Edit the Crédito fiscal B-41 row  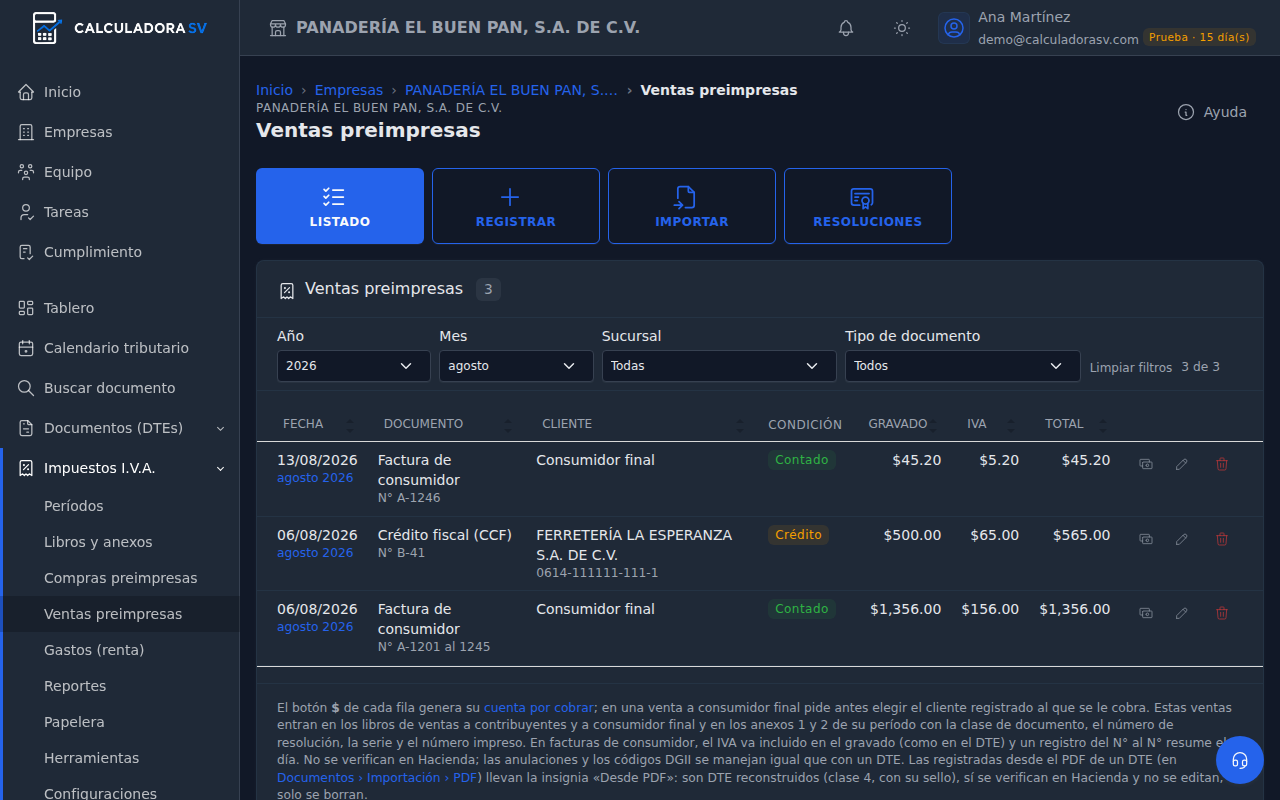[1182, 539]
